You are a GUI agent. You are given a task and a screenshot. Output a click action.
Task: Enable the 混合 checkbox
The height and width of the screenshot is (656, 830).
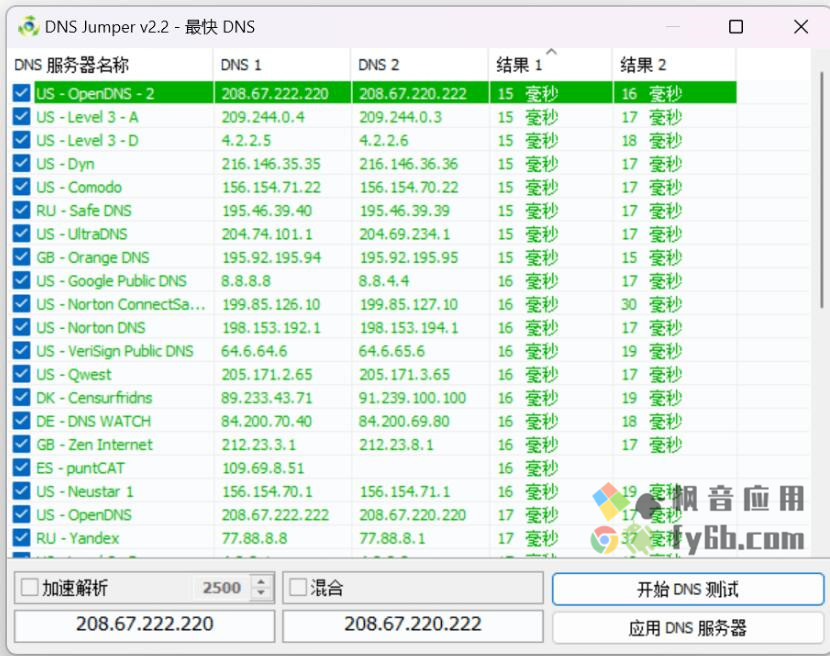(x=298, y=587)
